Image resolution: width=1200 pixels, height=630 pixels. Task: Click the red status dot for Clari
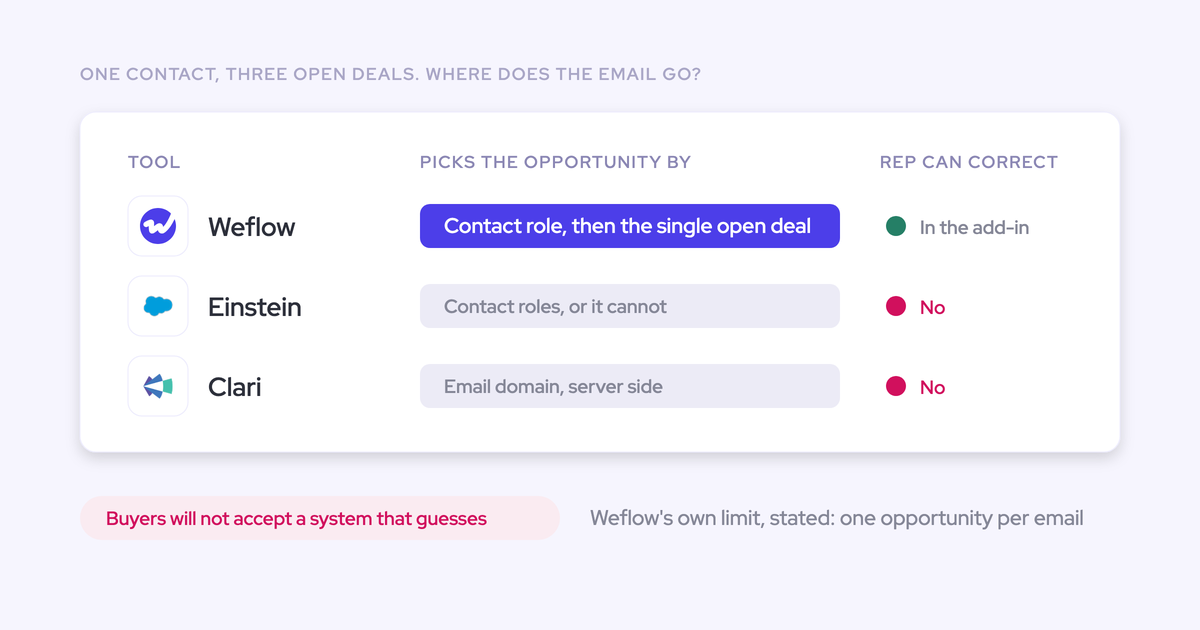[x=896, y=386]
